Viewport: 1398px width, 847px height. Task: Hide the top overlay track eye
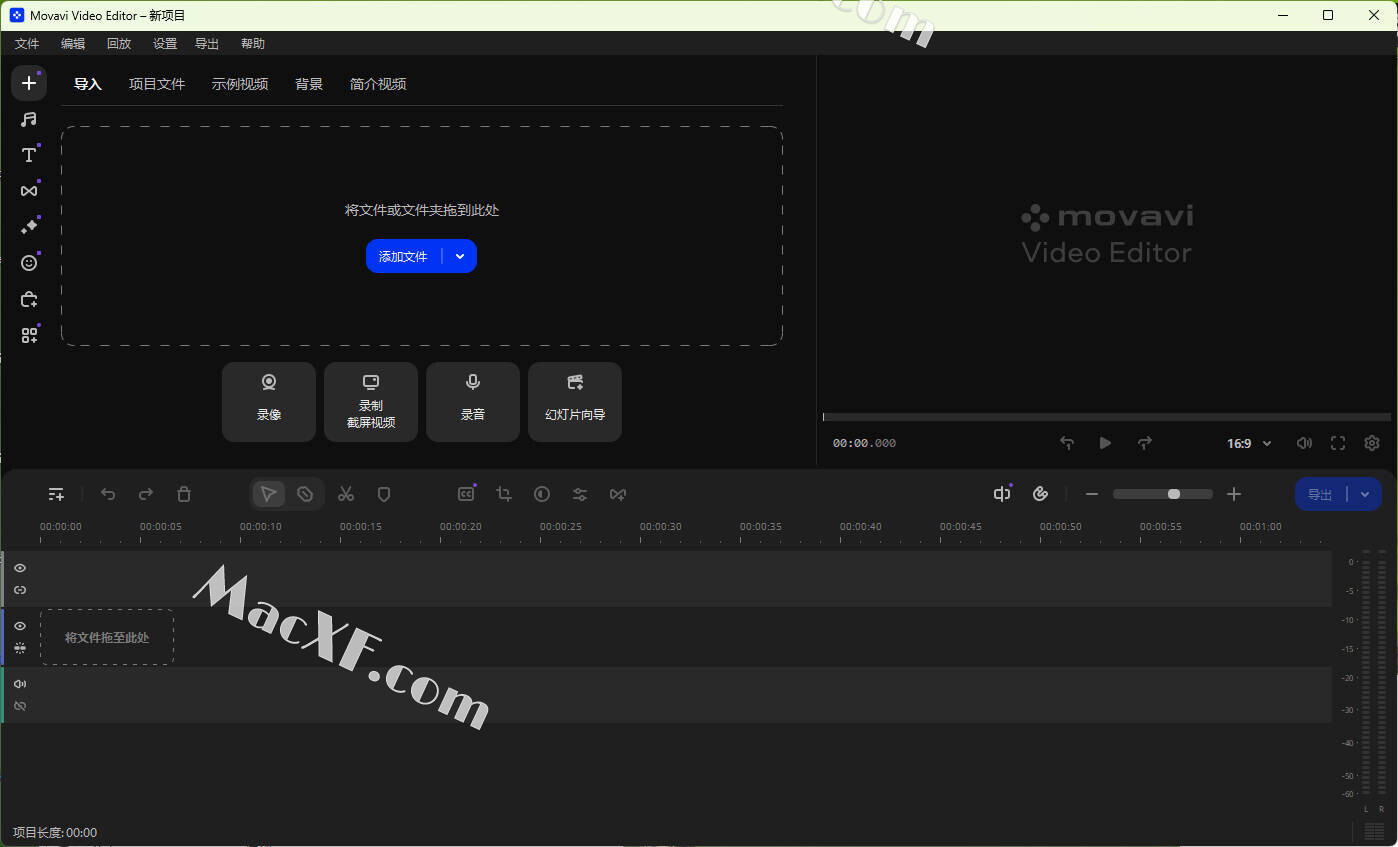coord(20,568)
